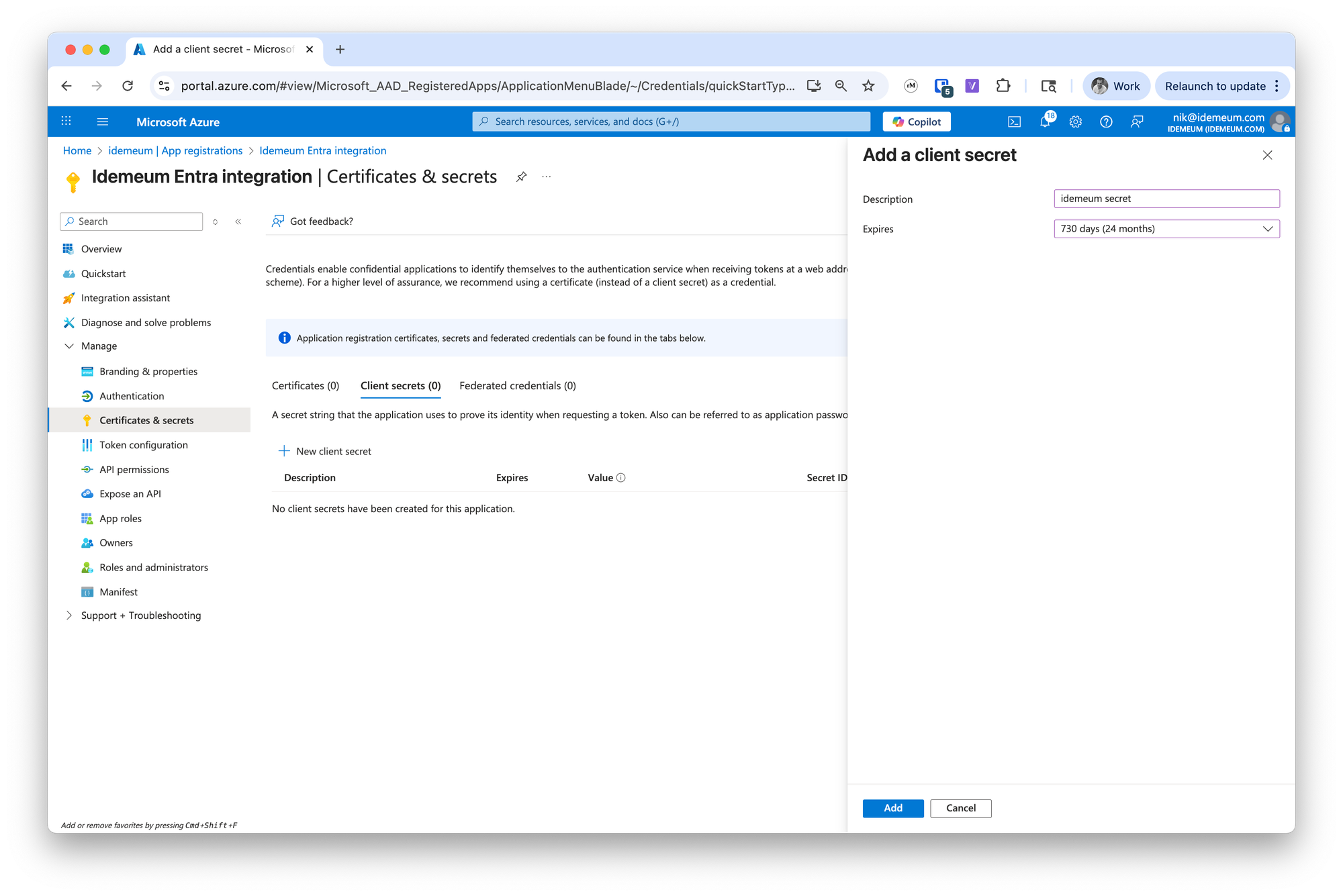Open the Azure portal hamburger menu

pyautogui.click(x=103, y=121)
